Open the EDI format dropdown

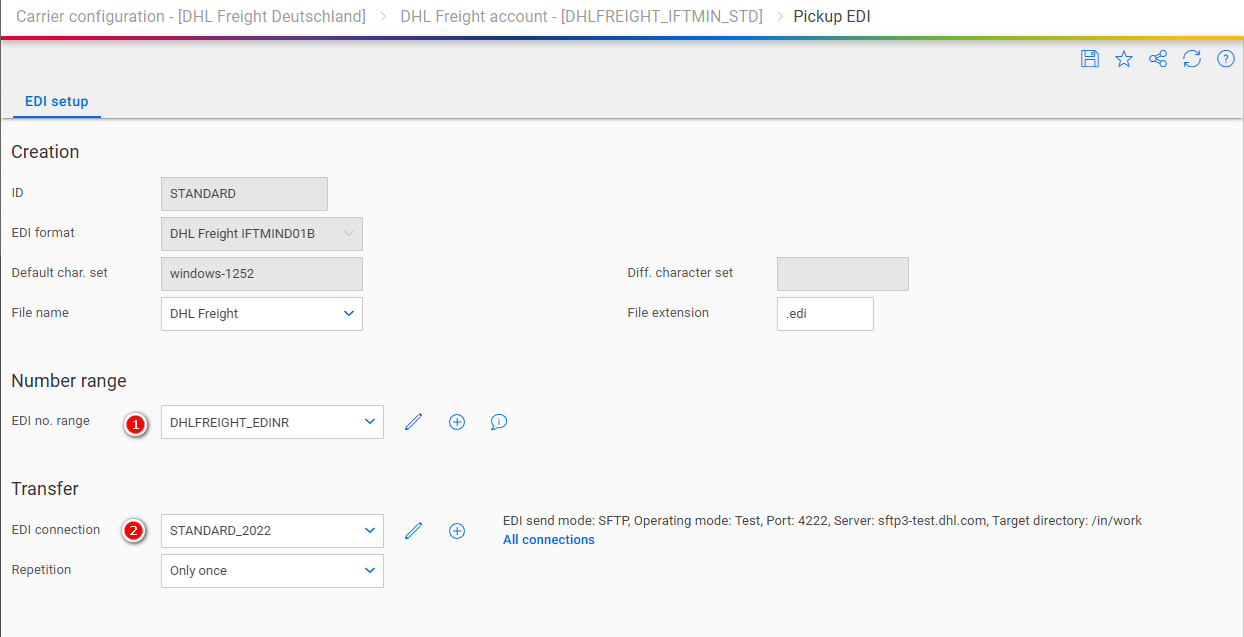pos(262,234)
